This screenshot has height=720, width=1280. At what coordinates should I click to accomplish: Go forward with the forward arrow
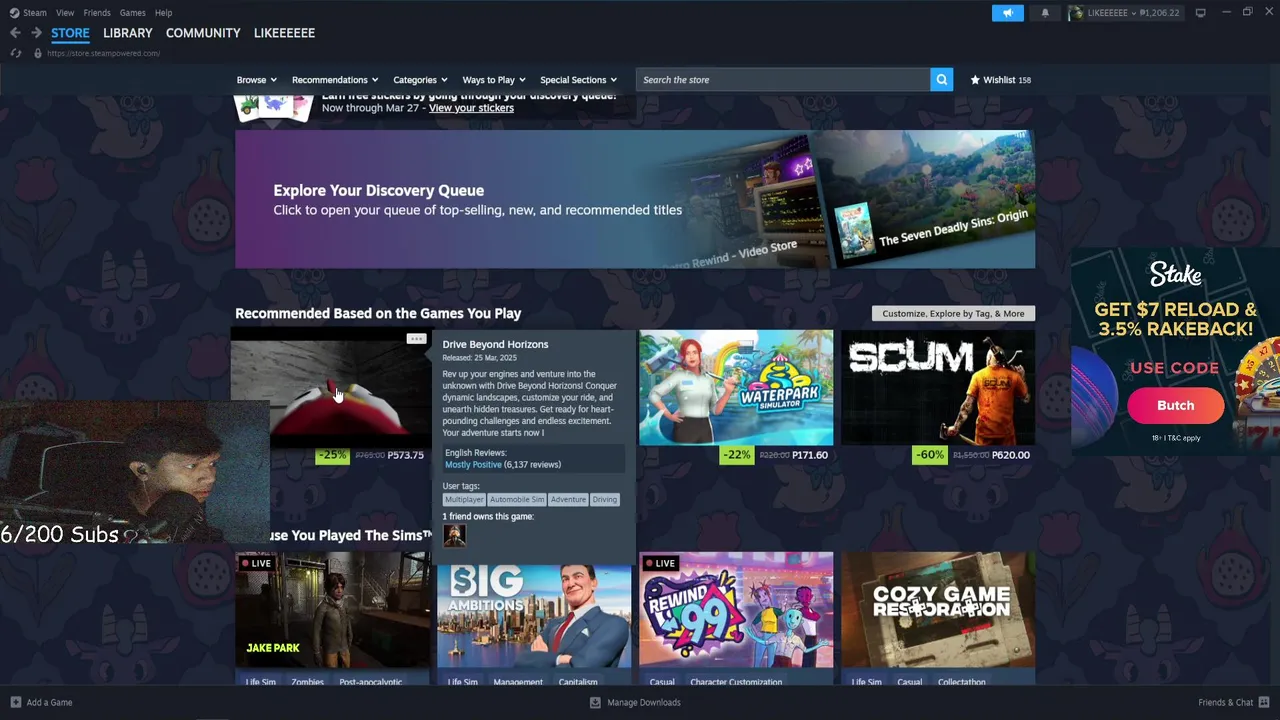[36, 33]
